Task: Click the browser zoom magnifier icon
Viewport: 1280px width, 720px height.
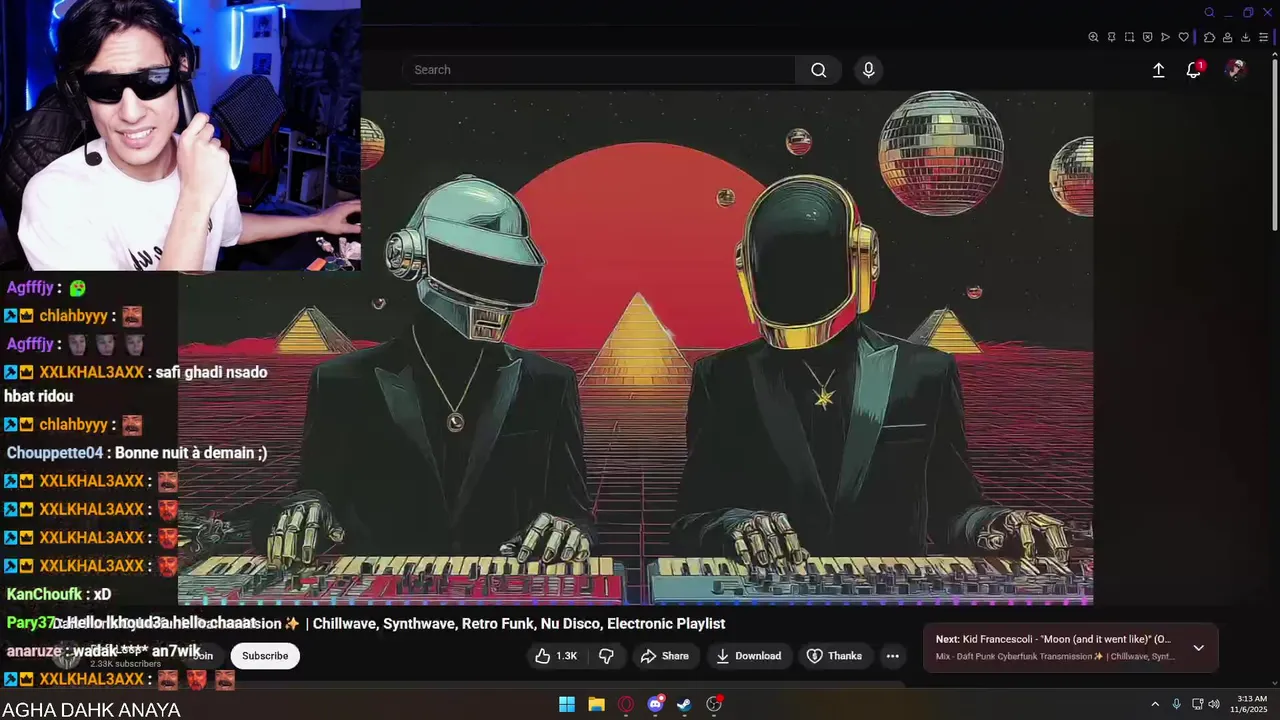Action: [1093, 37]
